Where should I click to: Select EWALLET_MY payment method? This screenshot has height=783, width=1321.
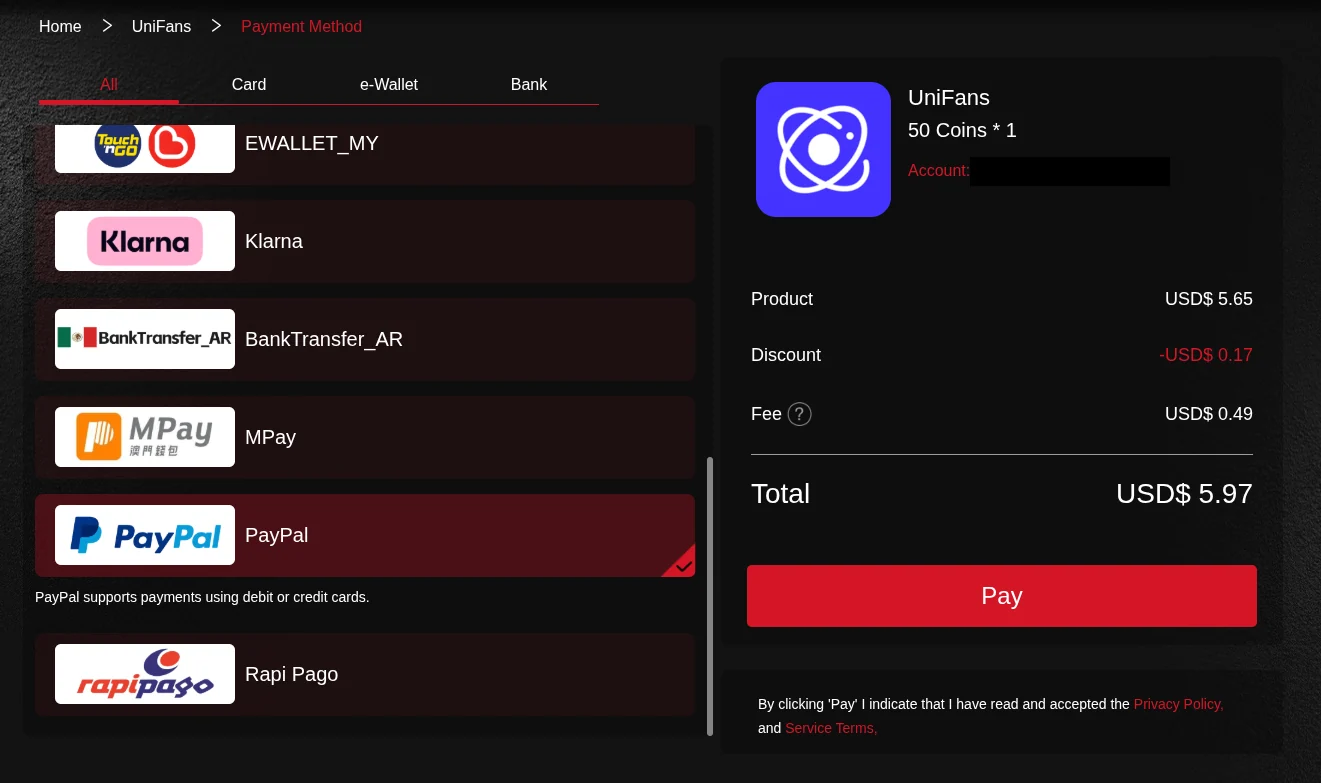(x=365, y=153)
